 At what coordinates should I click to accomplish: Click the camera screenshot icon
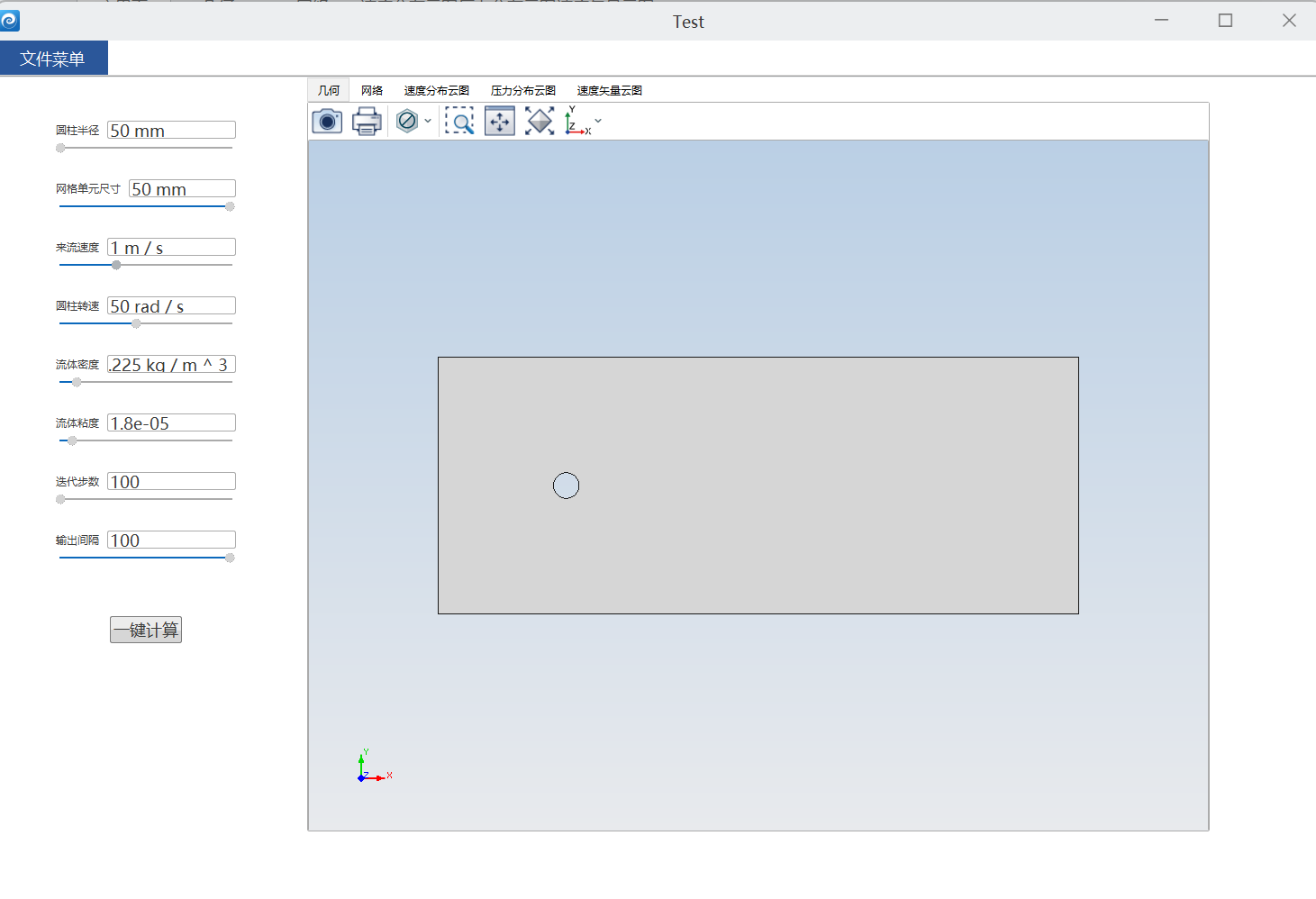pos(327,121)
